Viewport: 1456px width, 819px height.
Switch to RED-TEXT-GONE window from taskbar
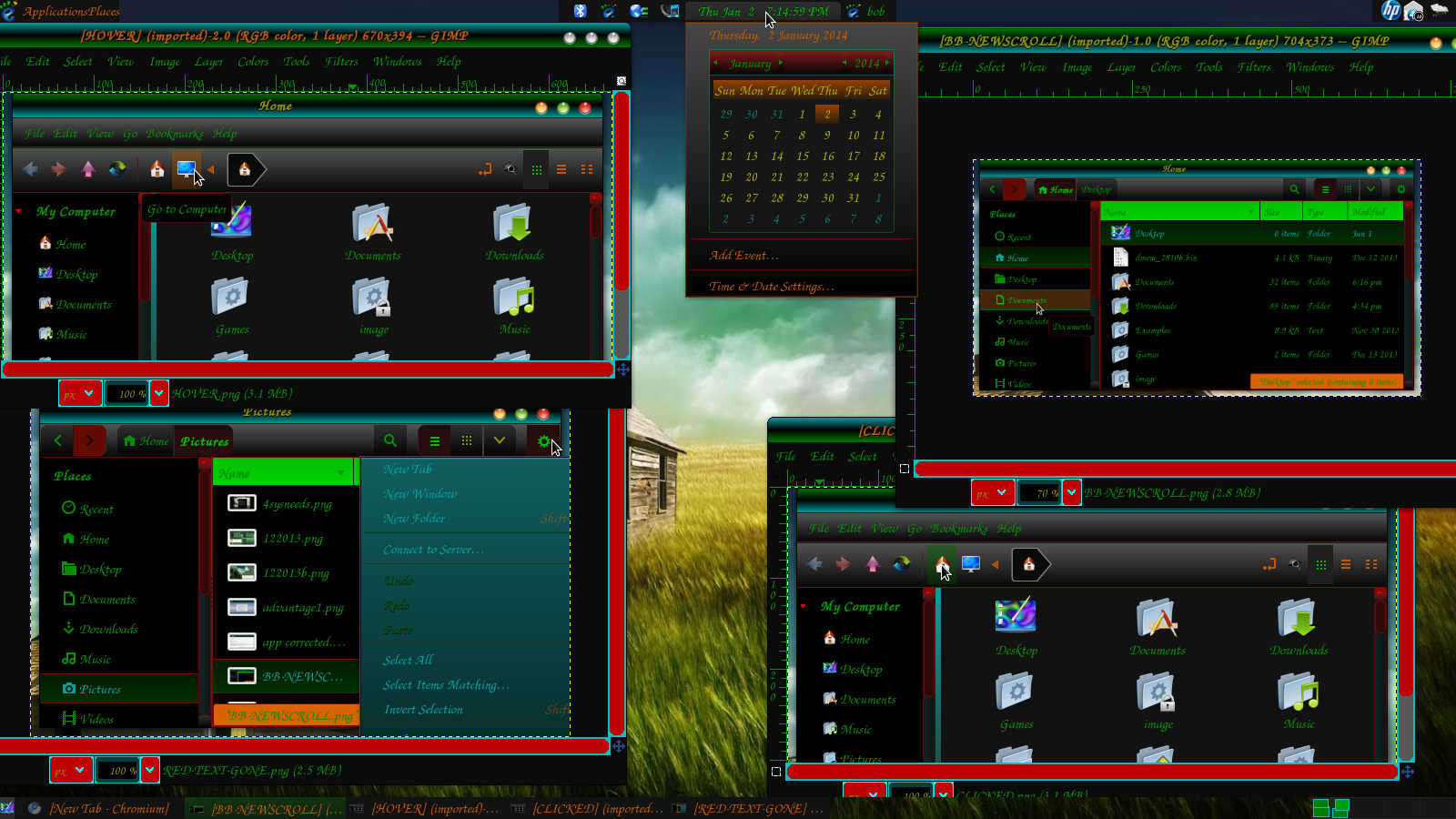tap(750, 808)
